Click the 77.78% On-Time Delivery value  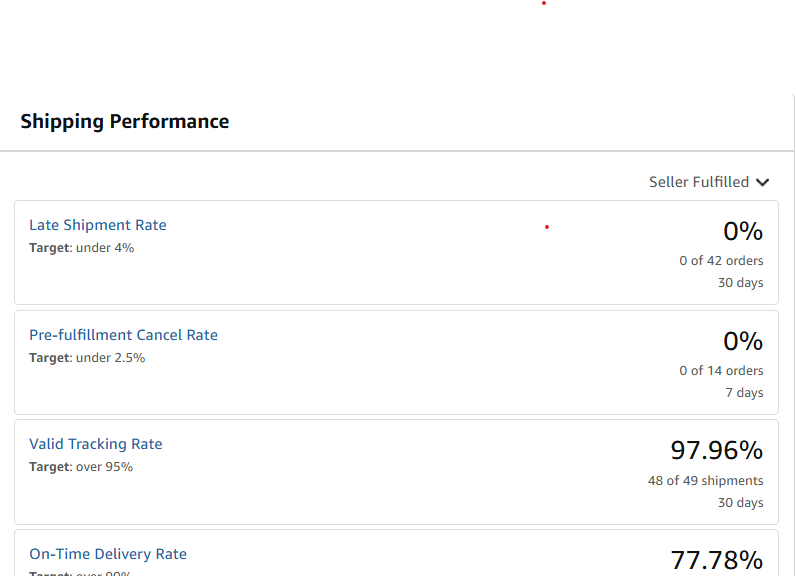tap(717, 560)
